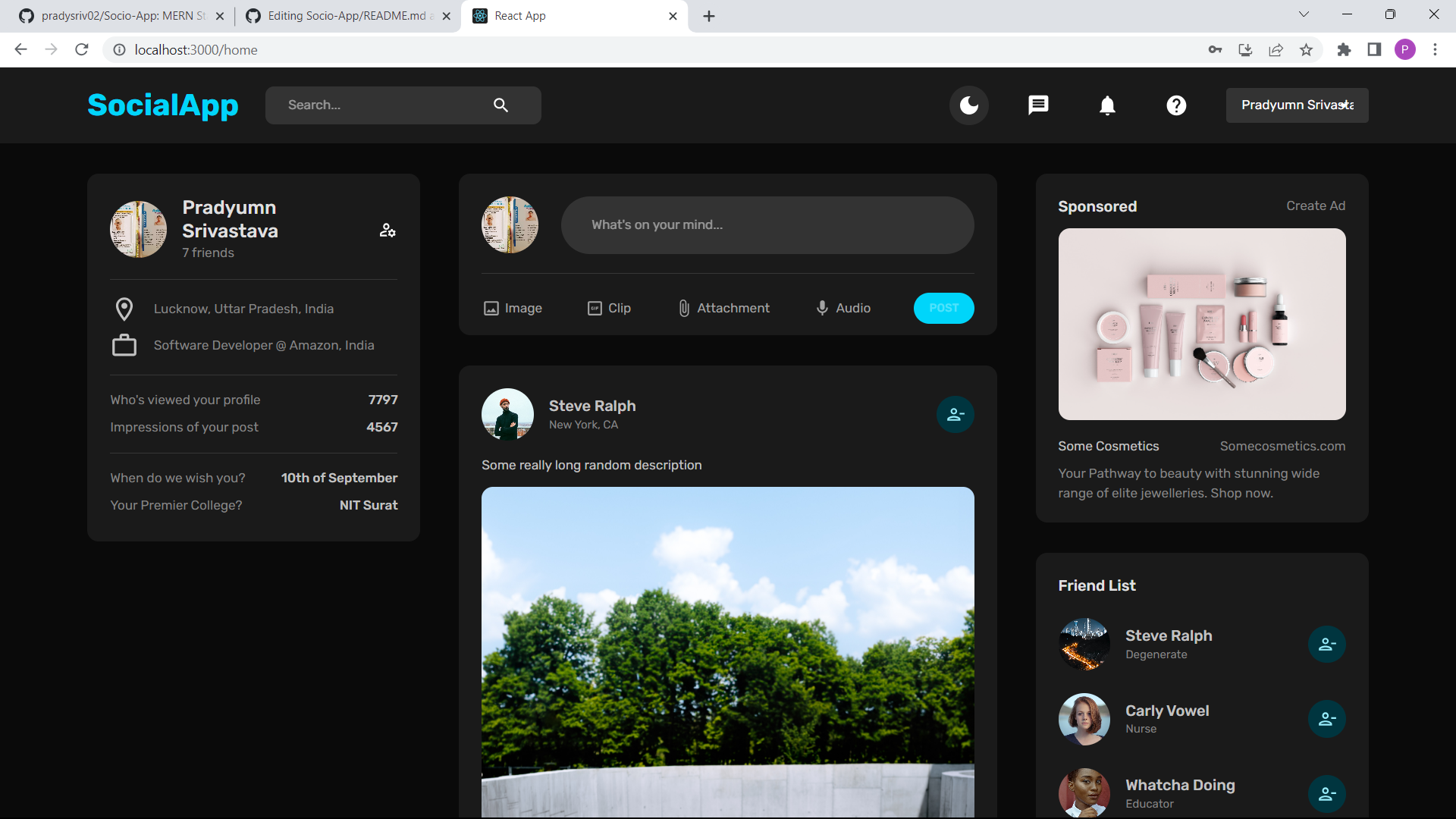Click the search magnifier icon
Viewport: 1456px width, 819px height.
point(501,105)
